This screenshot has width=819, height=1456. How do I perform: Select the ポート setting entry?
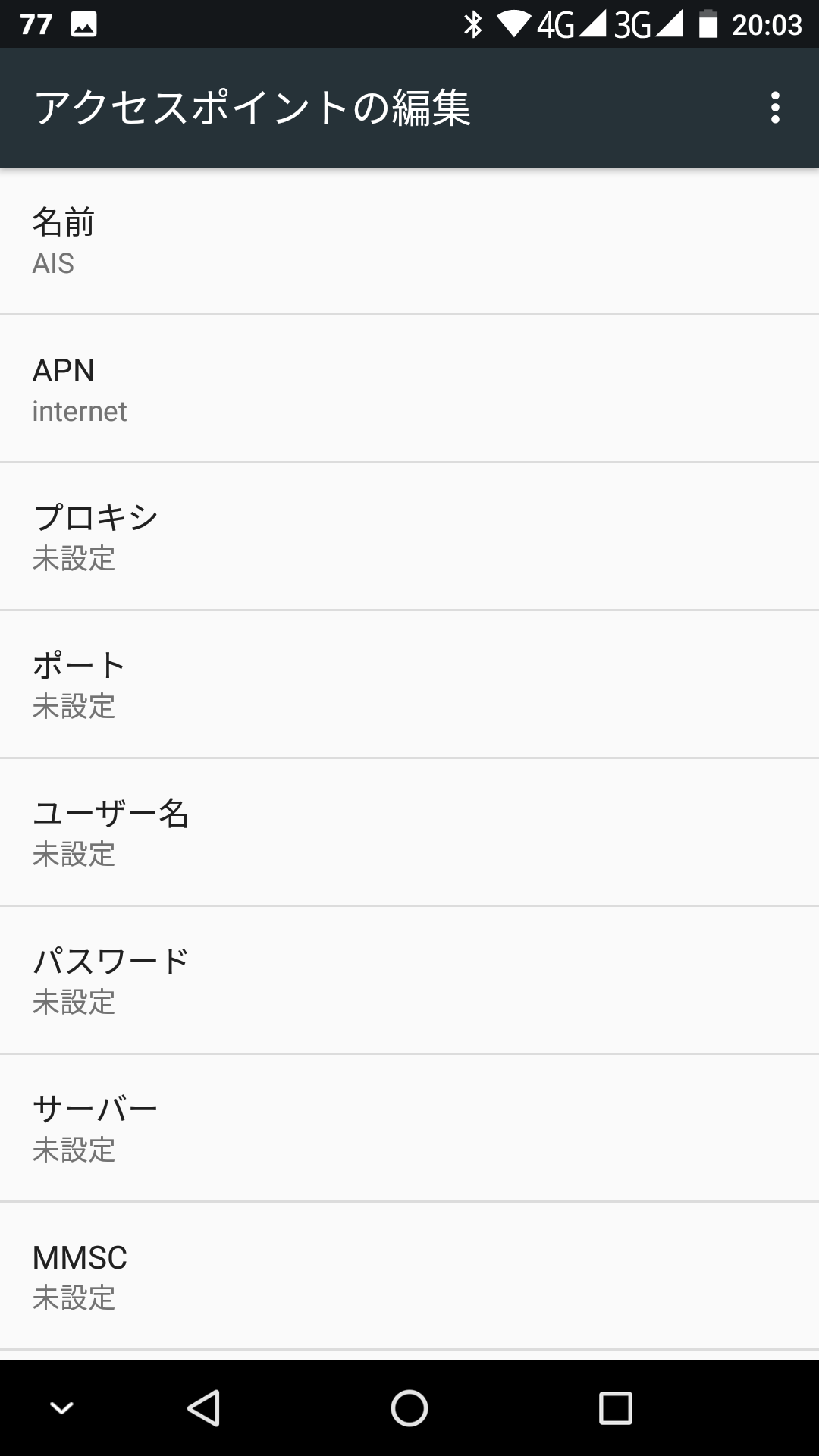tap(409, 685)
